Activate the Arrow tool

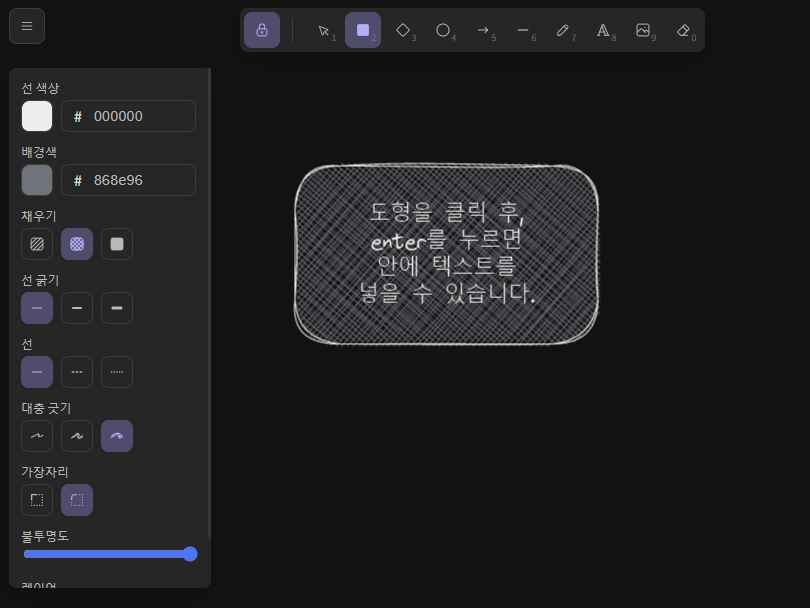point(484,30)
